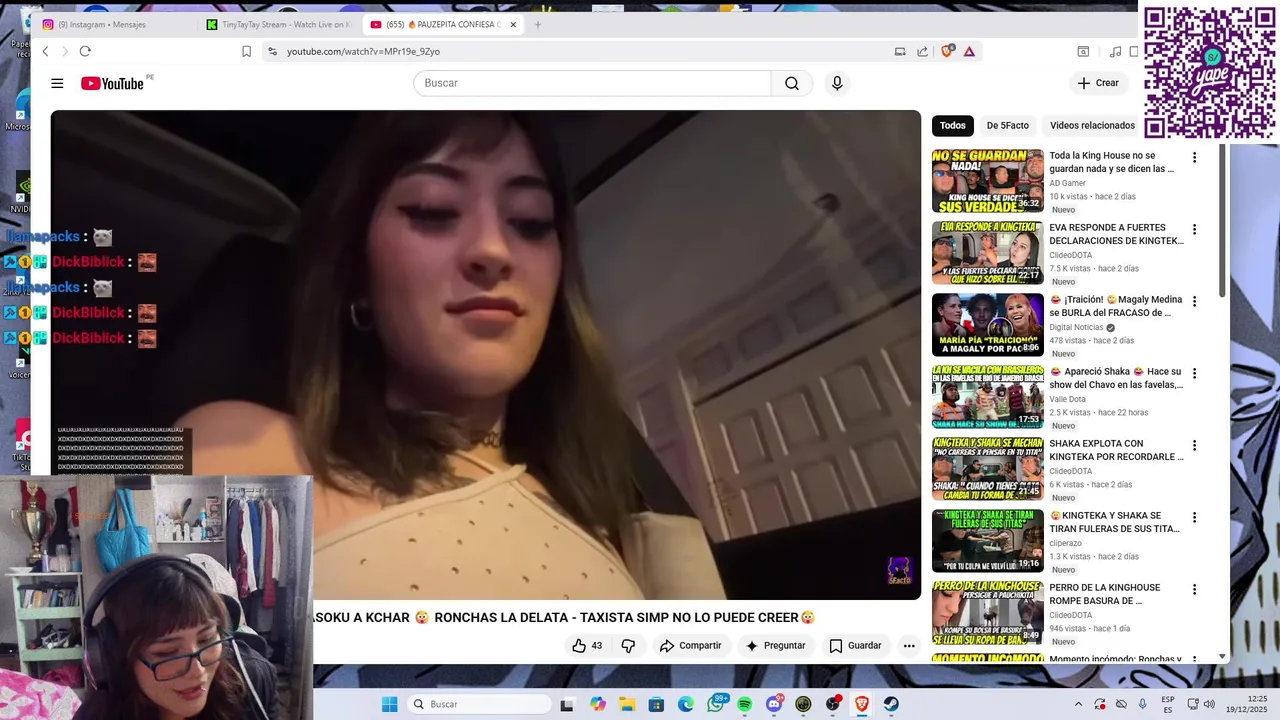
Task: Open a new browser tab
Action: (x=537, y=24)
